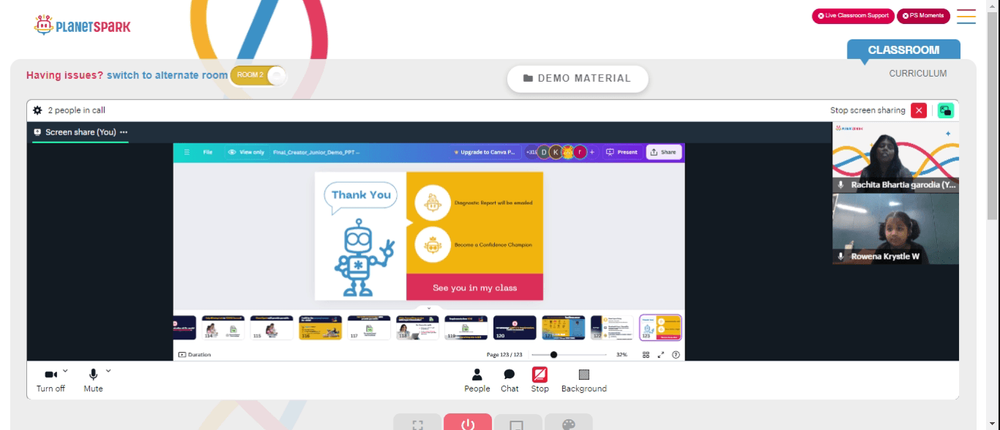Open Canva hamburger menu

pos(187,152)
